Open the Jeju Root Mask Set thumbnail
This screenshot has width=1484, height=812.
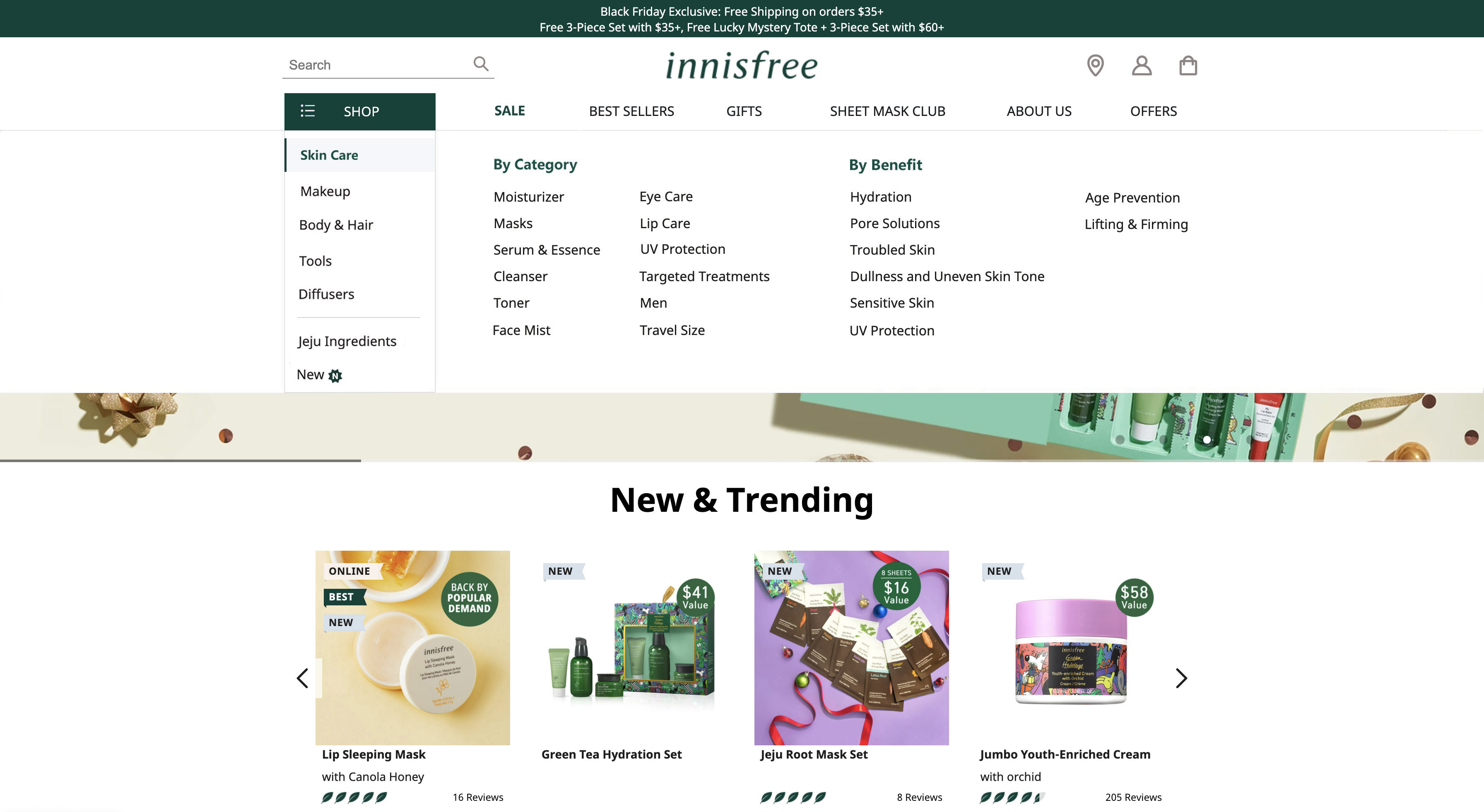pyautogui.click(x=851, y=647)
